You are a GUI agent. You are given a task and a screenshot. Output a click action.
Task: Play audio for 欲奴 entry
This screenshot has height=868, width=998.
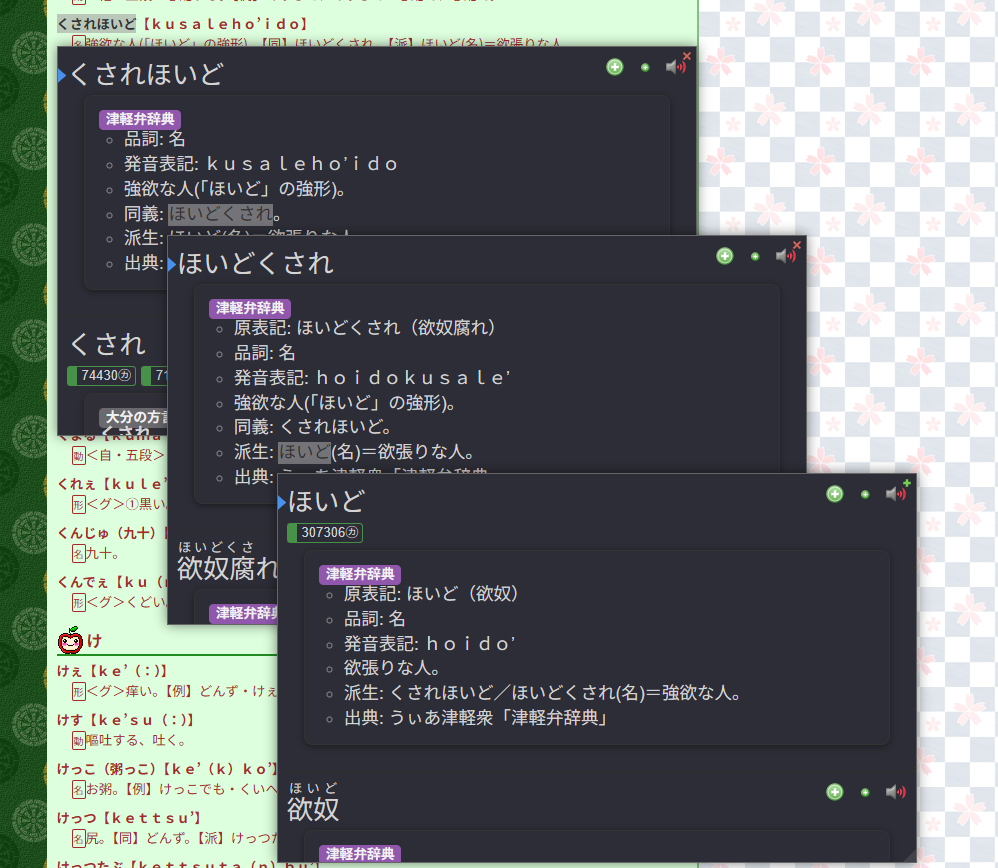coord(895,792)
